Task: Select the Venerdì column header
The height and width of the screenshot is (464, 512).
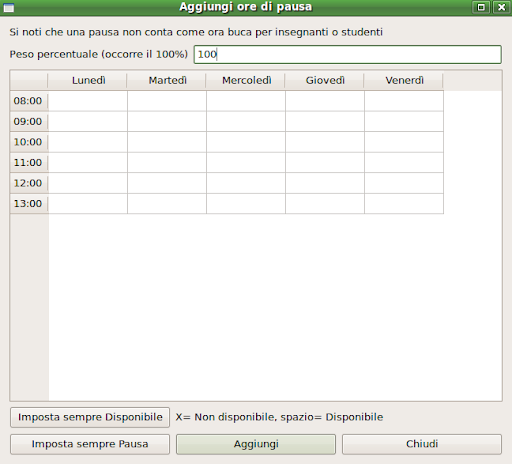Action: (x=404, y=80)
